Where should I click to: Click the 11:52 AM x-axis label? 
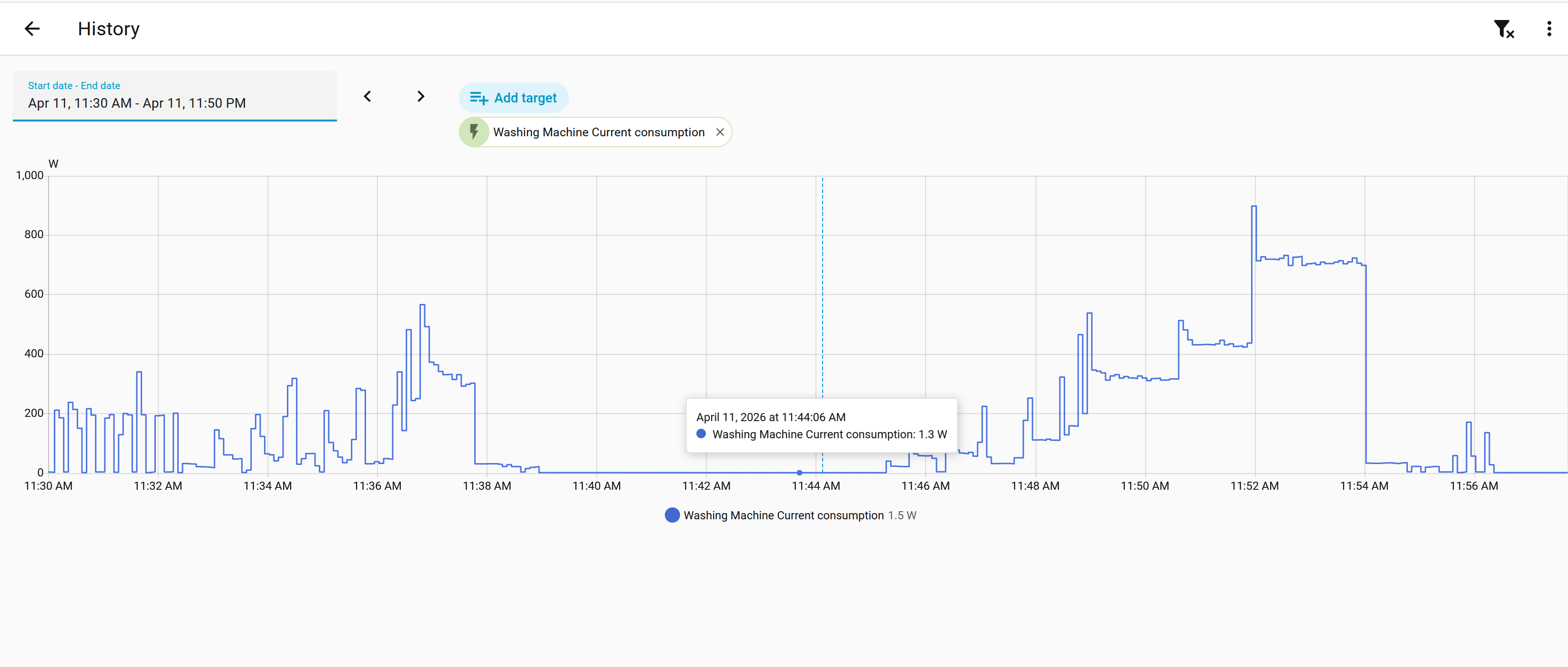[1254, 485]
